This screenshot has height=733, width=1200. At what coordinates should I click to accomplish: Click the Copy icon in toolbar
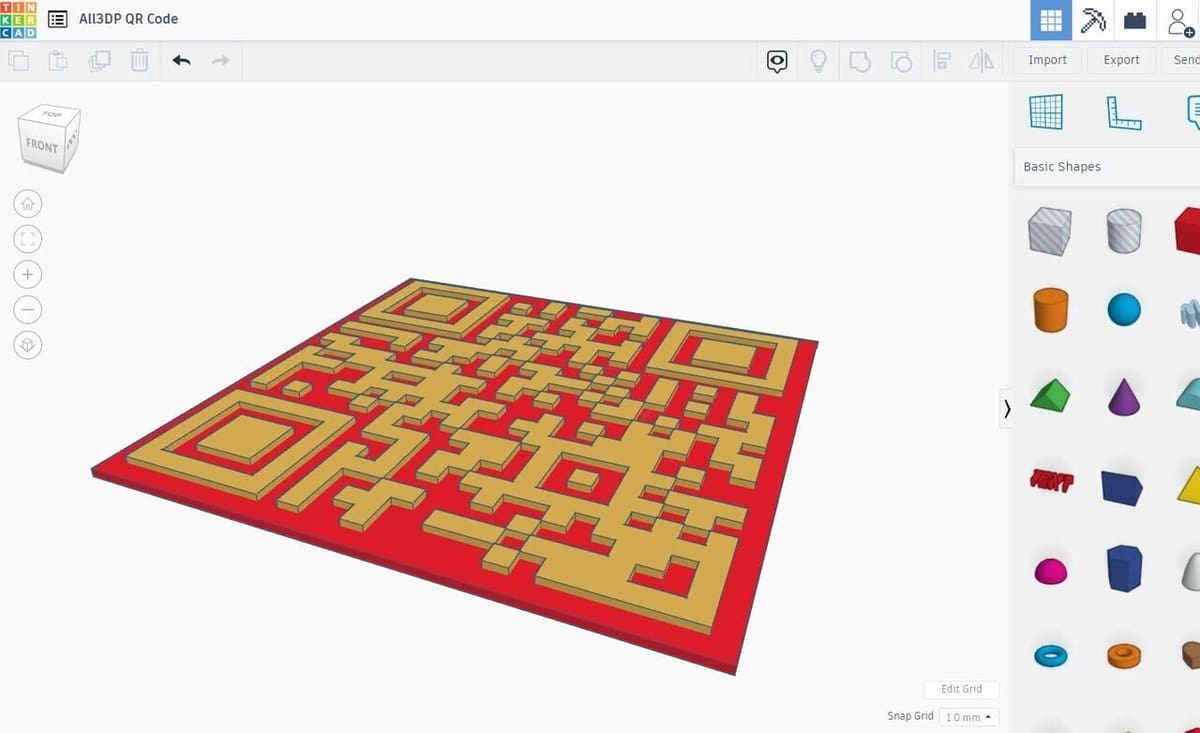click(x=19, y=61)
